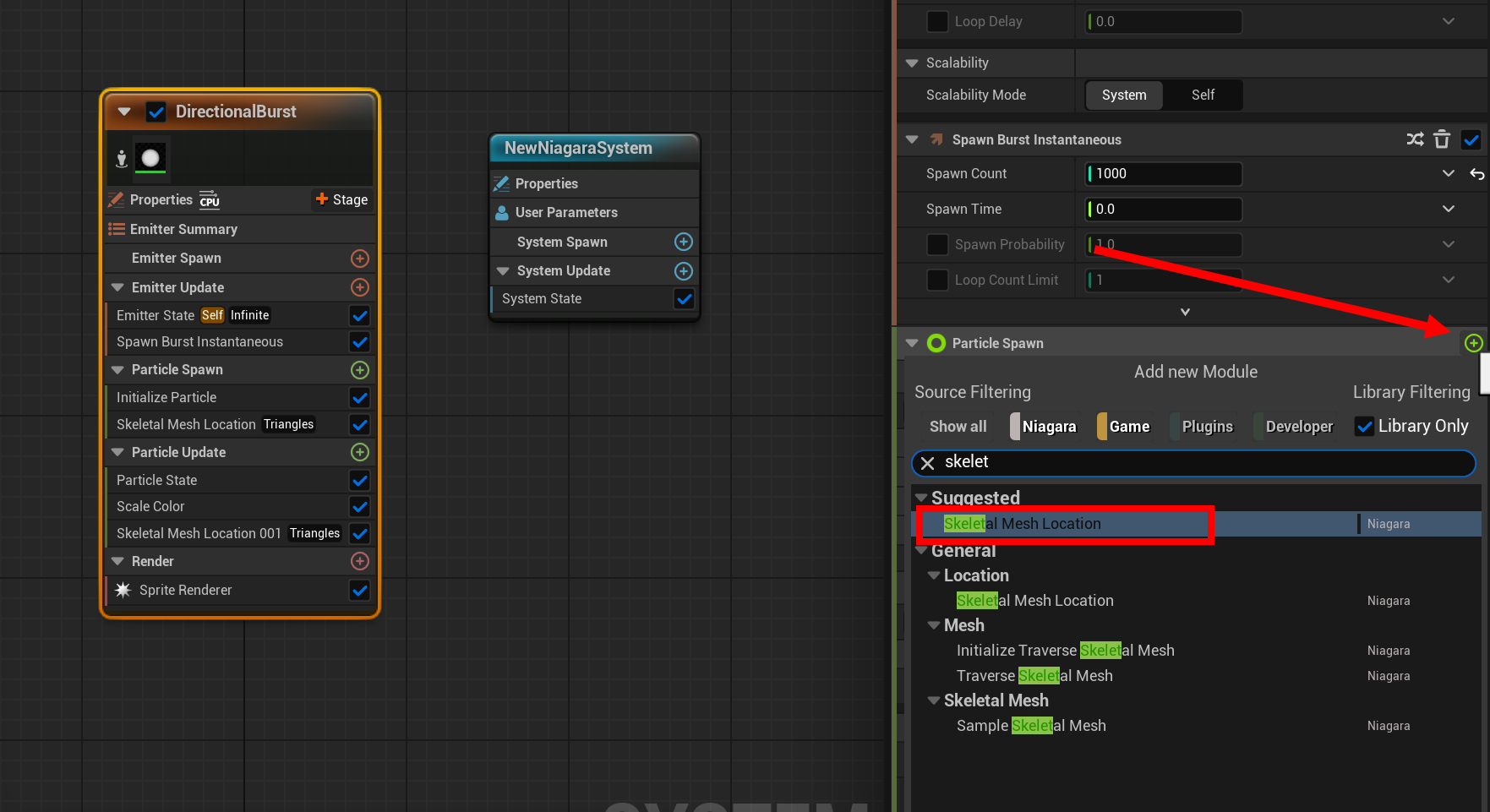Click the green plus beside Particle Spawn header

pos(1473,343)
